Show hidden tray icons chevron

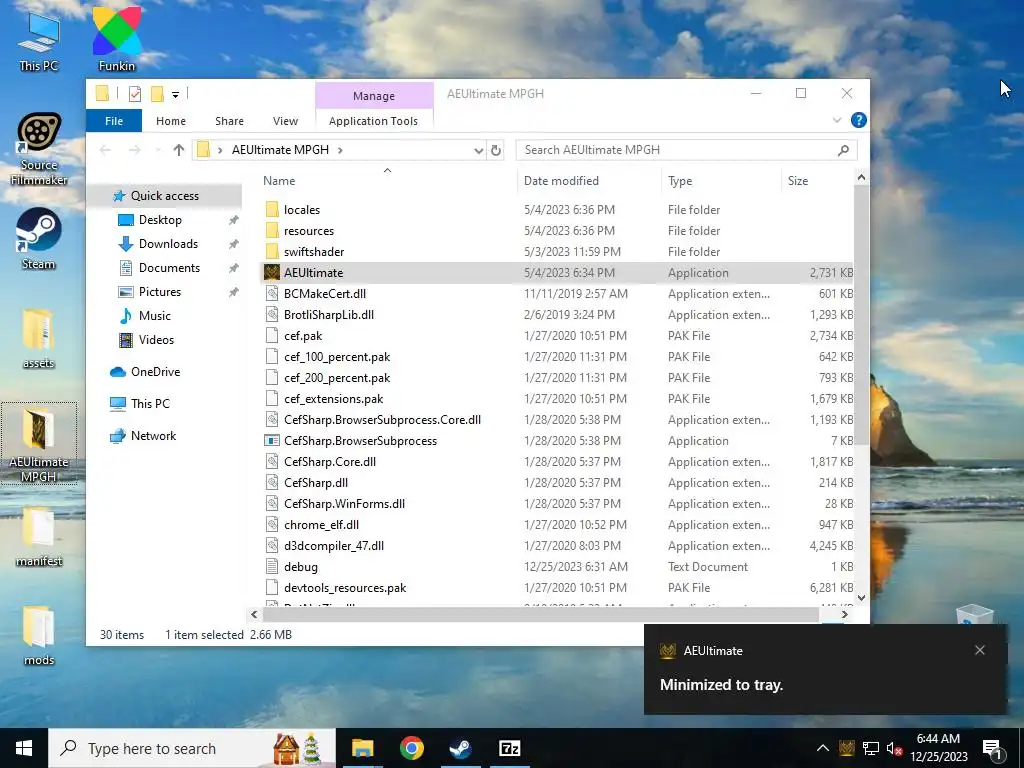pos(823,748)
